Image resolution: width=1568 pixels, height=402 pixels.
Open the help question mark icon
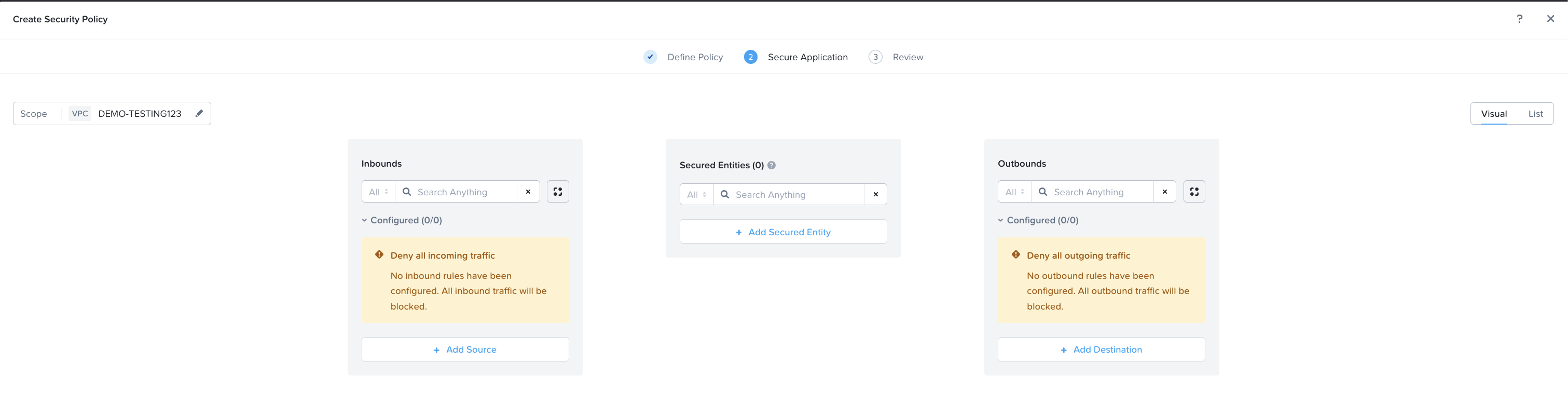[x=1519, y=19]
